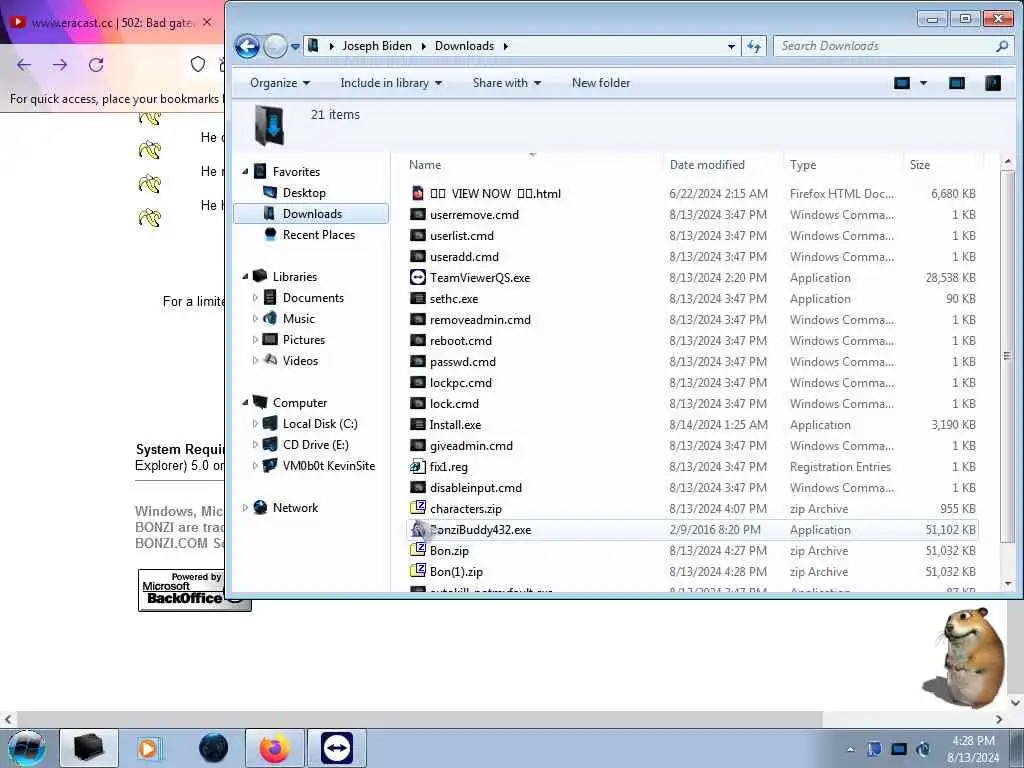1024x768 pixels.
Task: Click the Change your view icon
Action: 902,83
